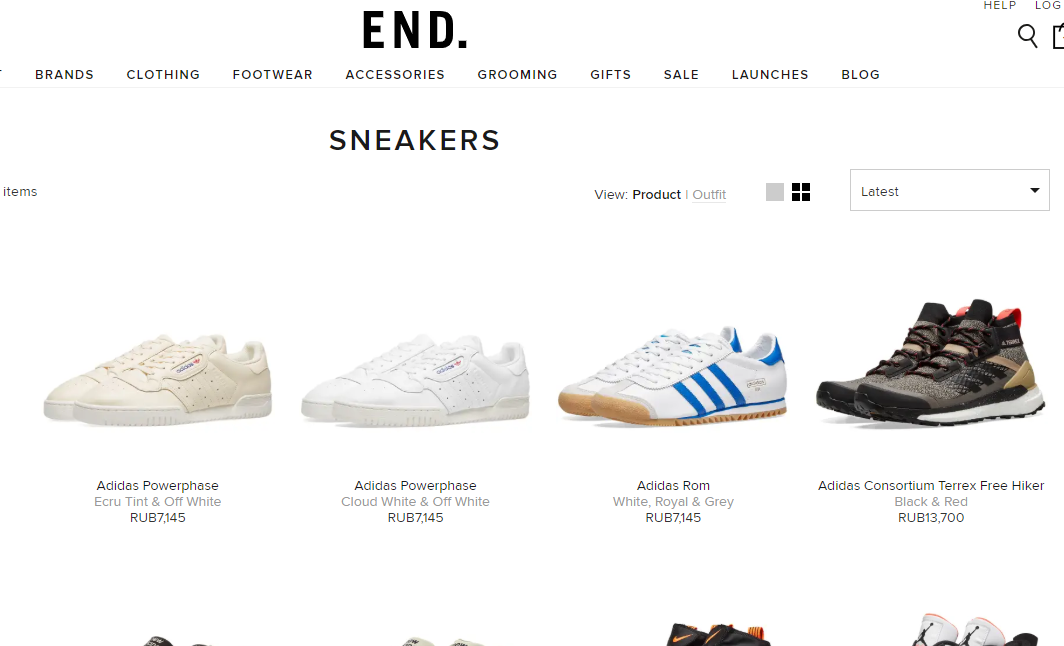This screenshot has width=1064, height=646.
Task: Toggle view to Outfit
Action: pyautogui.click(x=709, y=195)
